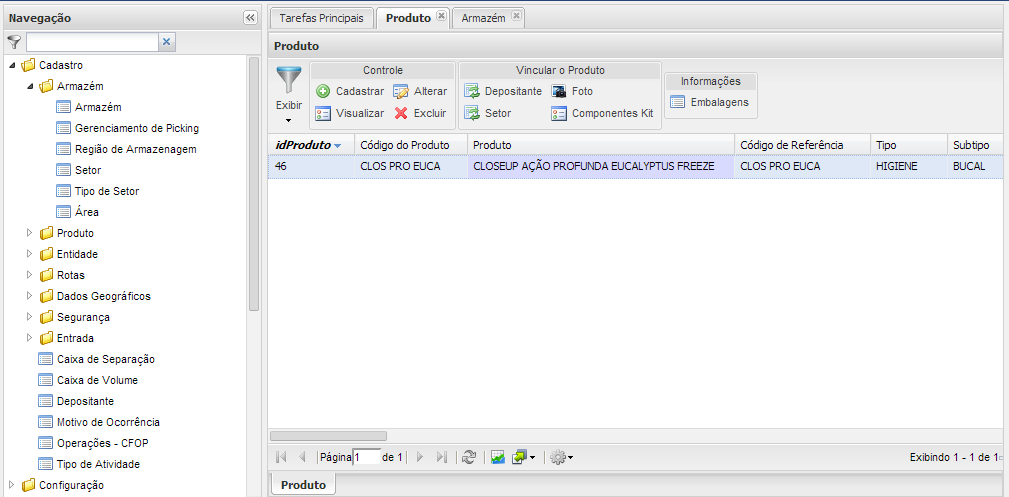
Task: Clear the navigation filter with X
Action: (x=166, y=42)
